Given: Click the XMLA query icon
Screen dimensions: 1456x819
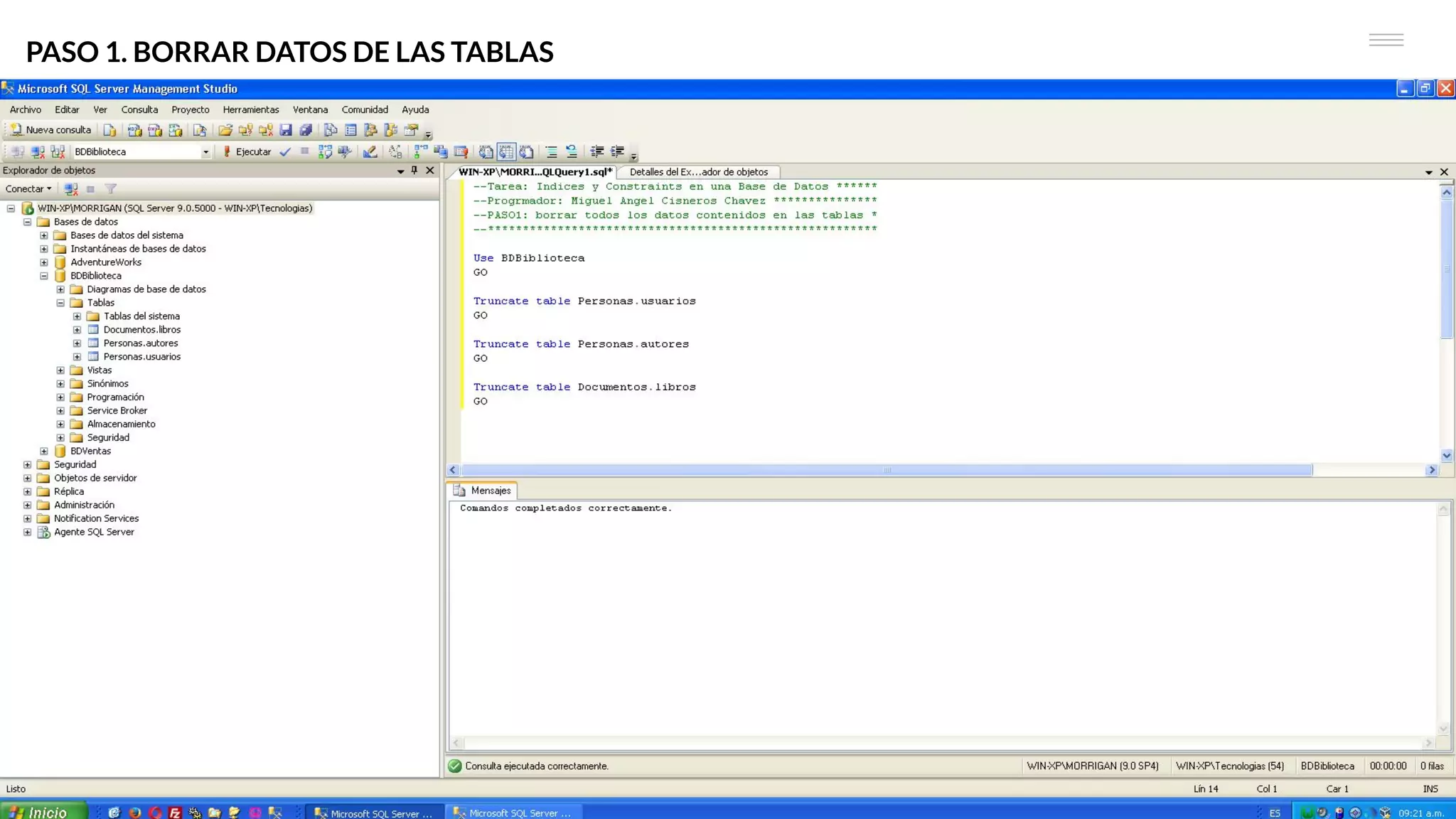Looking at the screenshot, I should 176,130.
